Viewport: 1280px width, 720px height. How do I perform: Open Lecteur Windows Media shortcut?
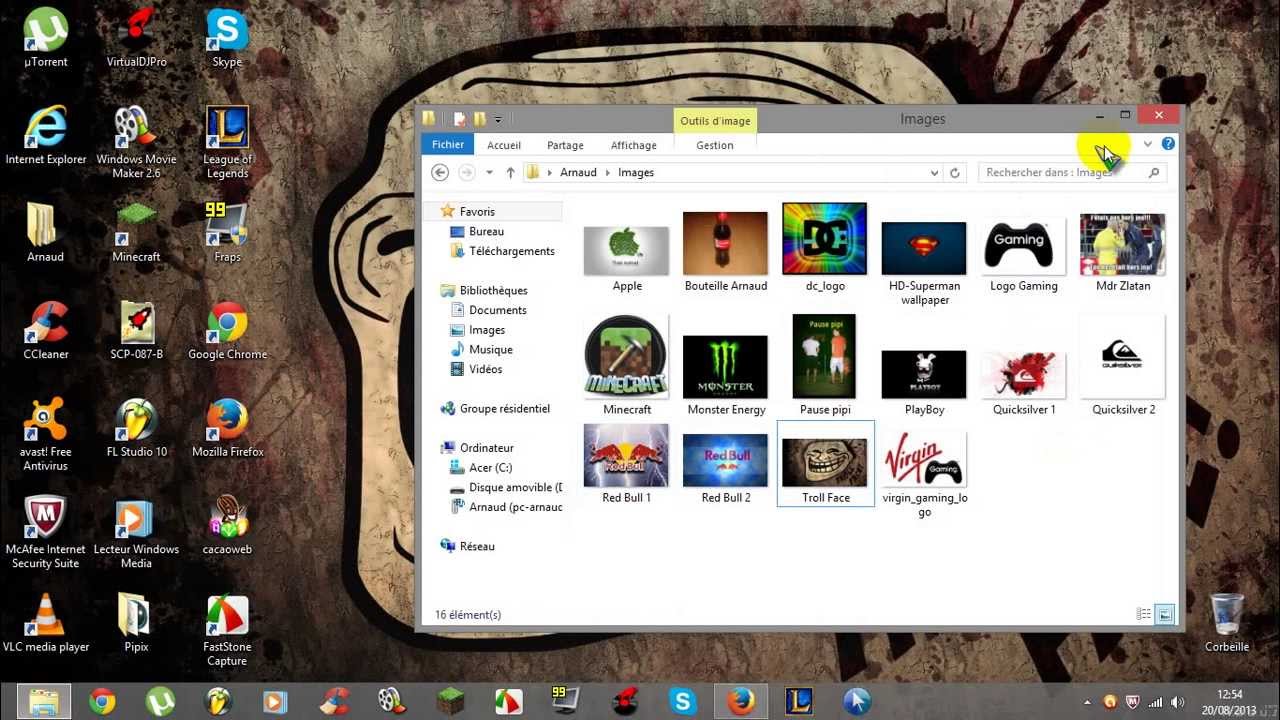pos(136,532)
